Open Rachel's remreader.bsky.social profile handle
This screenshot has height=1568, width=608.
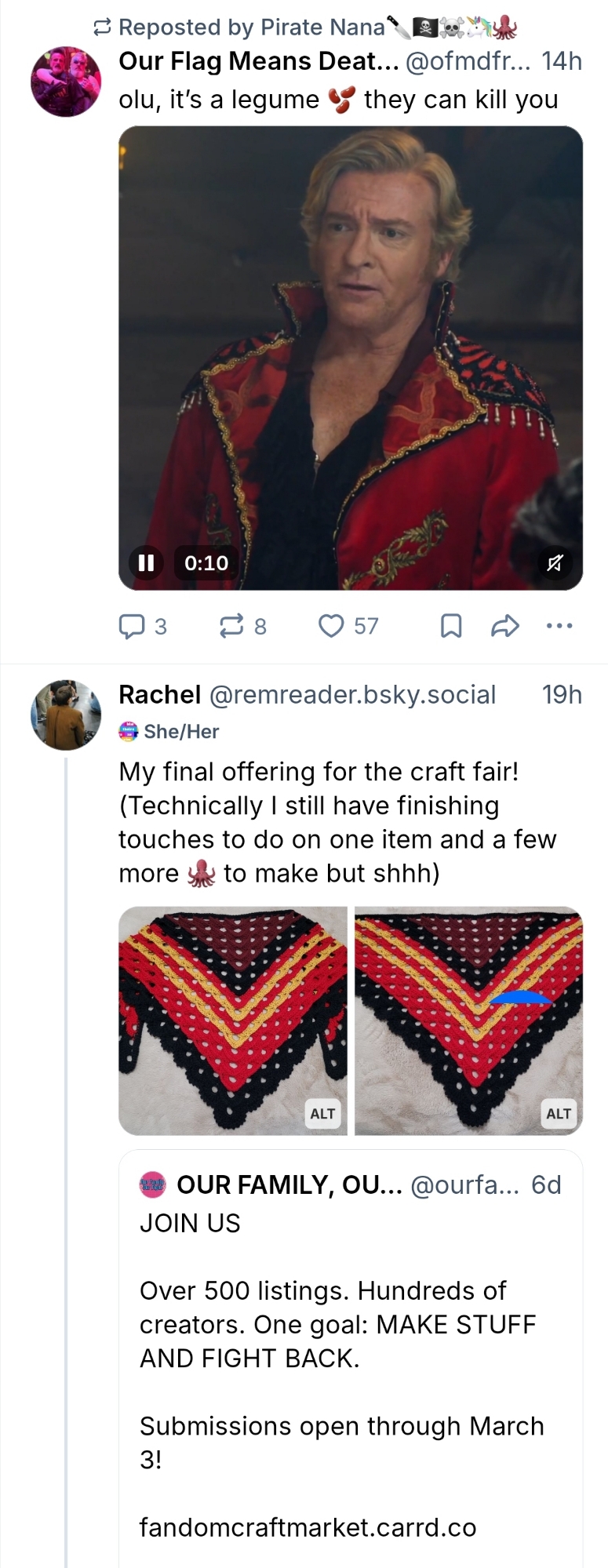(352, 695)
